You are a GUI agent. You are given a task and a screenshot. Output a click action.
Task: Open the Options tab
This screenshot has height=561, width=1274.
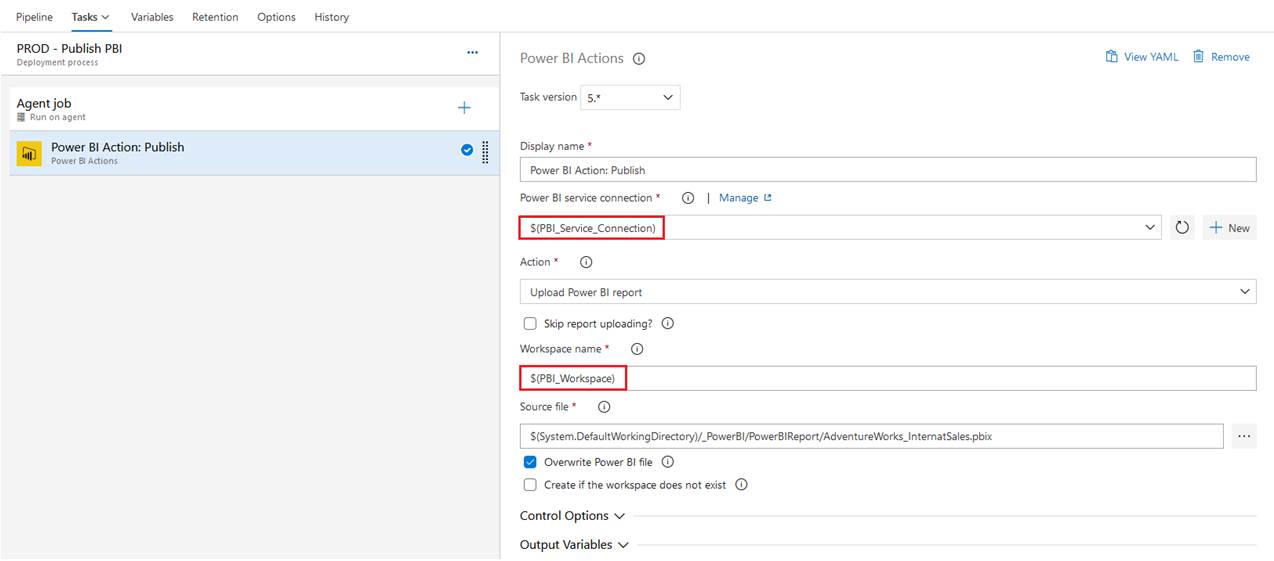(276, 17)
